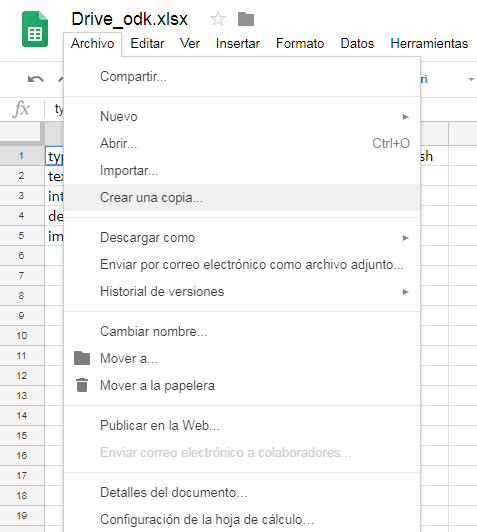Open Detalles del documento...
The height and width of the screenshot is (532, 477).
pos(242,492)
